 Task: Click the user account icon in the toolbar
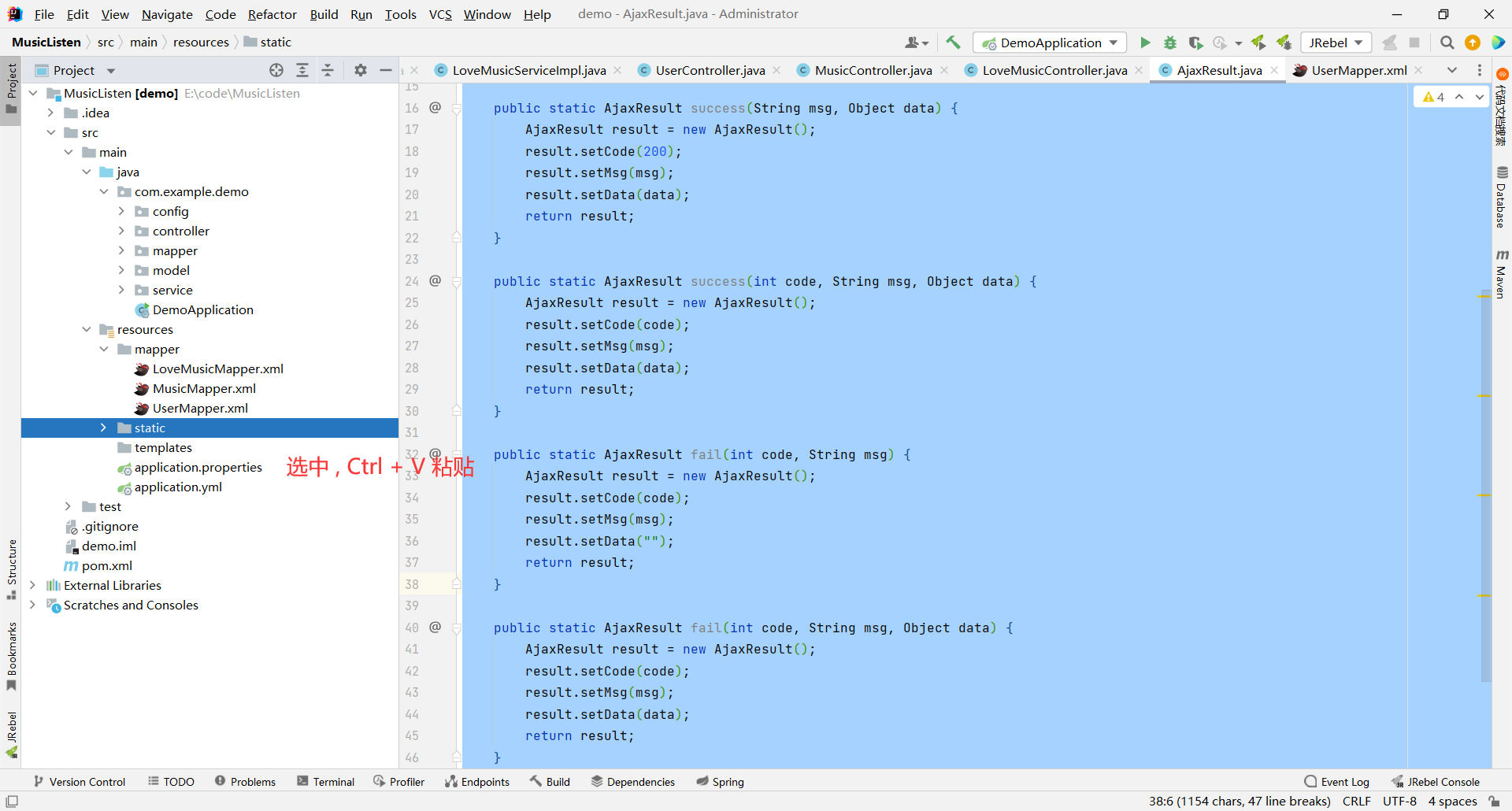[917, 43]
